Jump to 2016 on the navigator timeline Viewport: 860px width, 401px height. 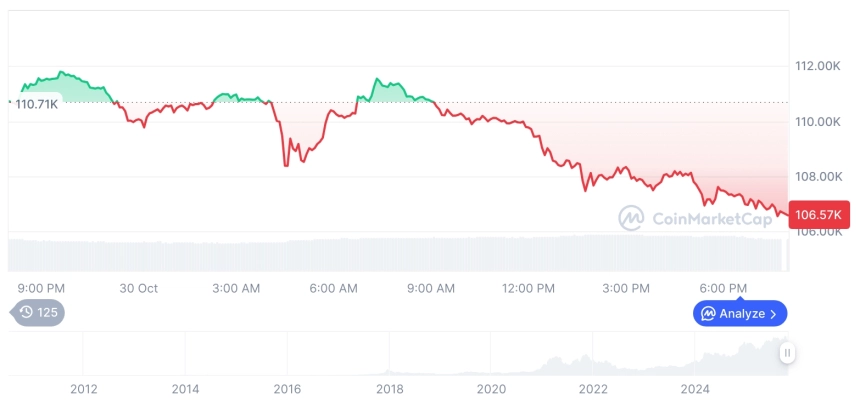pyautogui.click(x=287, y=388)
